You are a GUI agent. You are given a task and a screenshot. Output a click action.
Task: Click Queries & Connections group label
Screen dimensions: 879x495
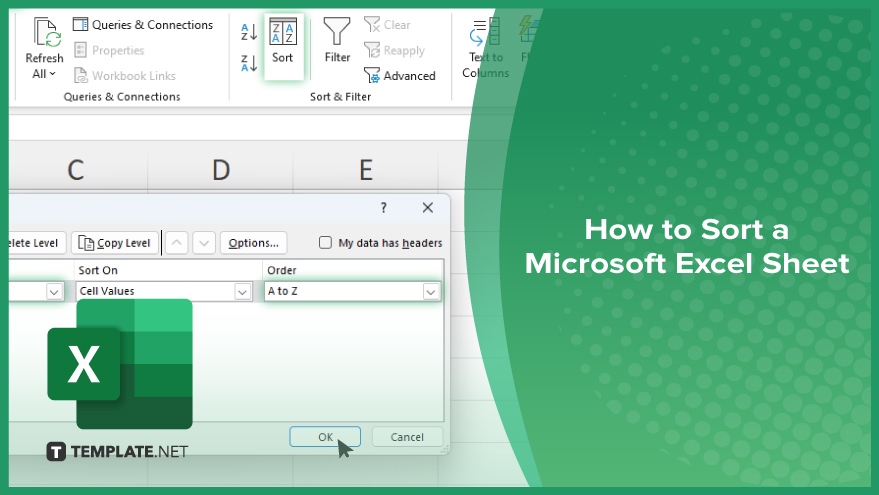122,96
